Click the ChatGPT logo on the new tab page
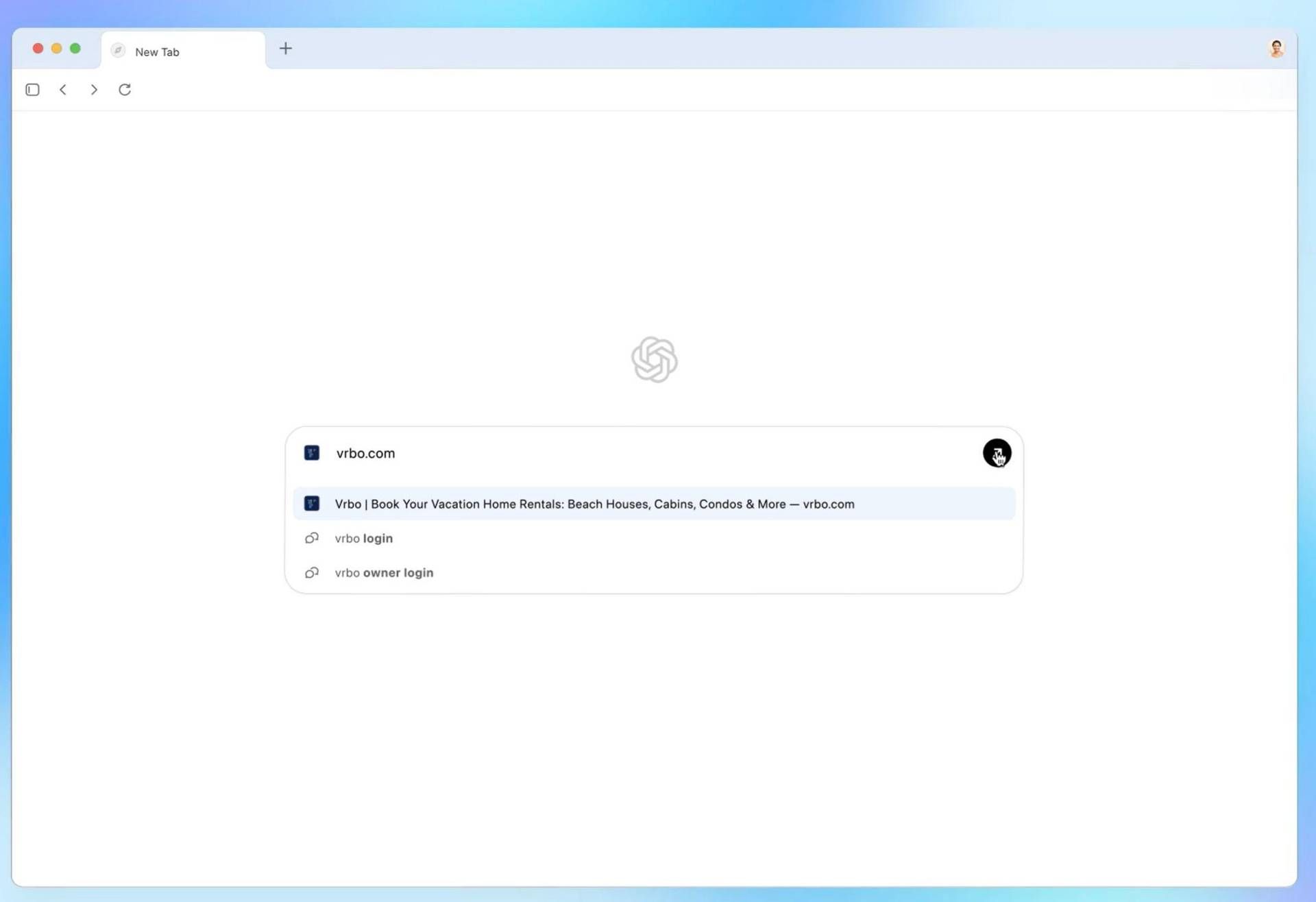Image resolution: width=1316 pixels, height=902 pixels. (x=655, y=359)
